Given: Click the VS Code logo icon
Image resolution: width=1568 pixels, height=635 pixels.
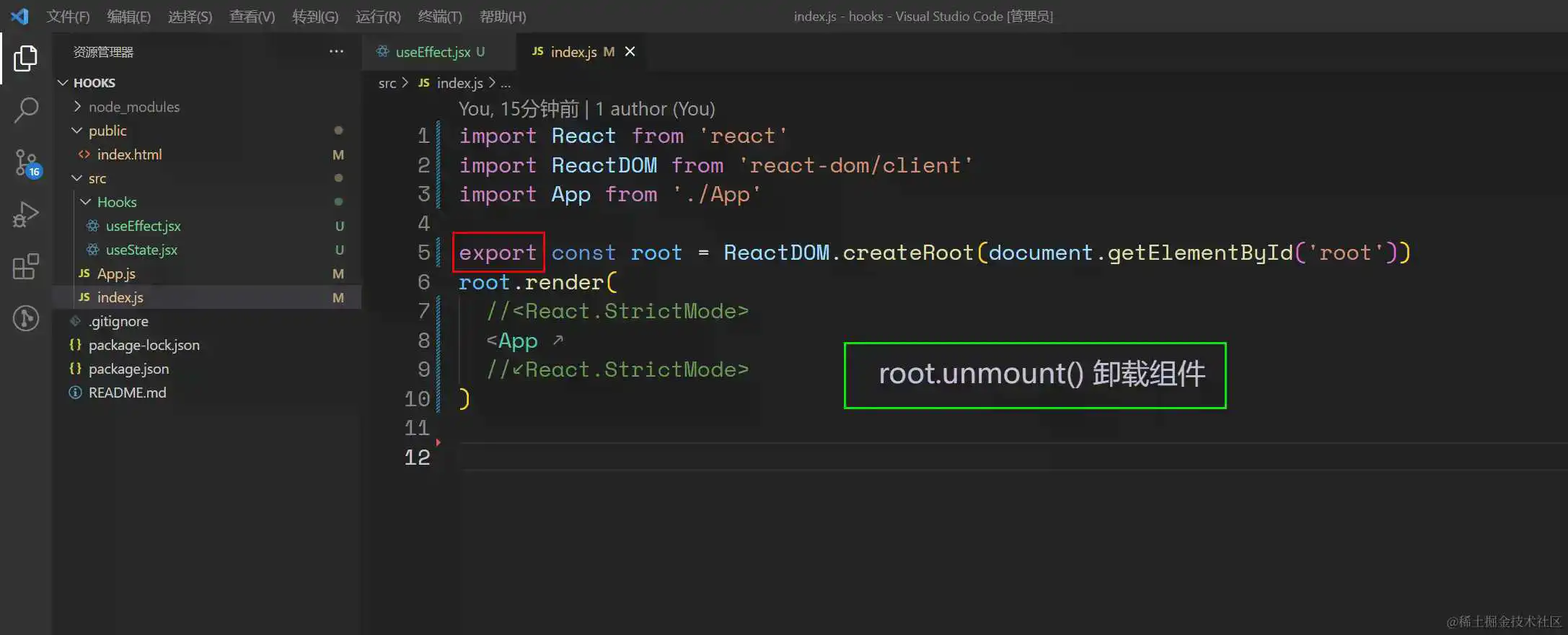Looking at the screenshot, I should click(x=19, y=16).
